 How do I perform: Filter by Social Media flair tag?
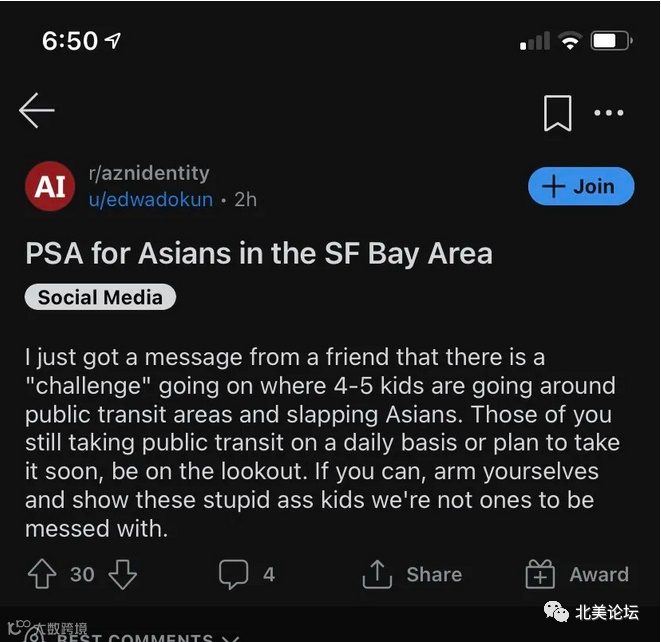tap(100, 297)
